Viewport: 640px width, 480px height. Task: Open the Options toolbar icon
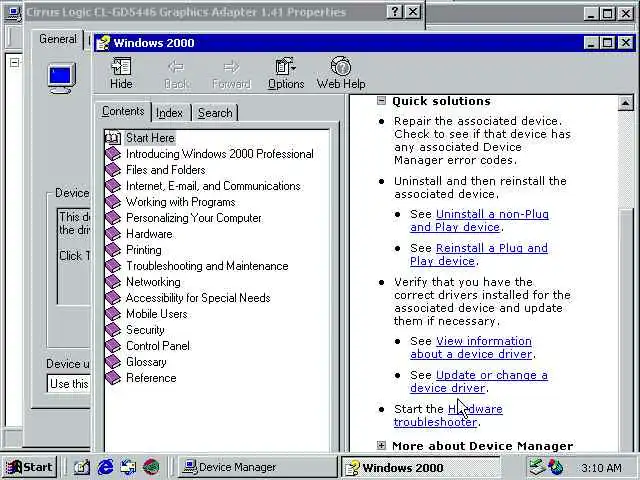coord(286,66)
